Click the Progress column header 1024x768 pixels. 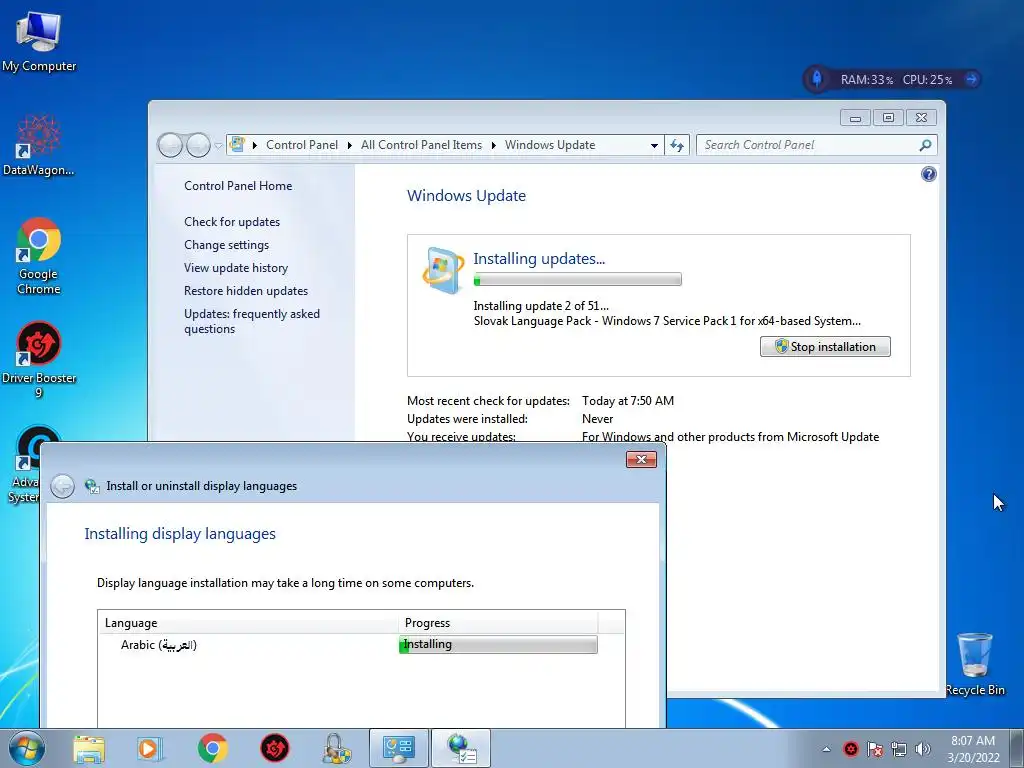click(498, 622)
